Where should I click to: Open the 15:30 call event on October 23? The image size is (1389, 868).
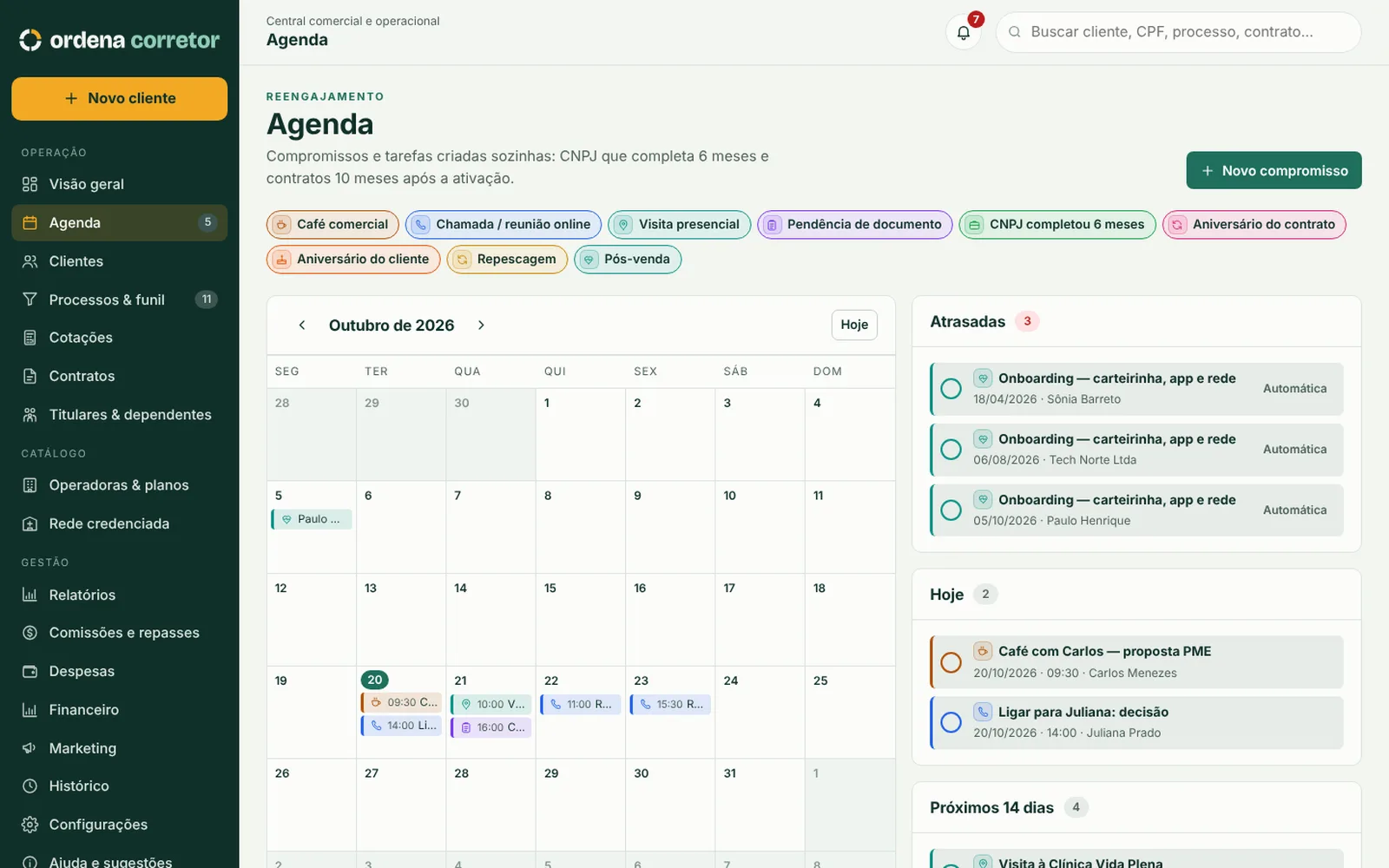pyautogui.click(x=671, y=704)
